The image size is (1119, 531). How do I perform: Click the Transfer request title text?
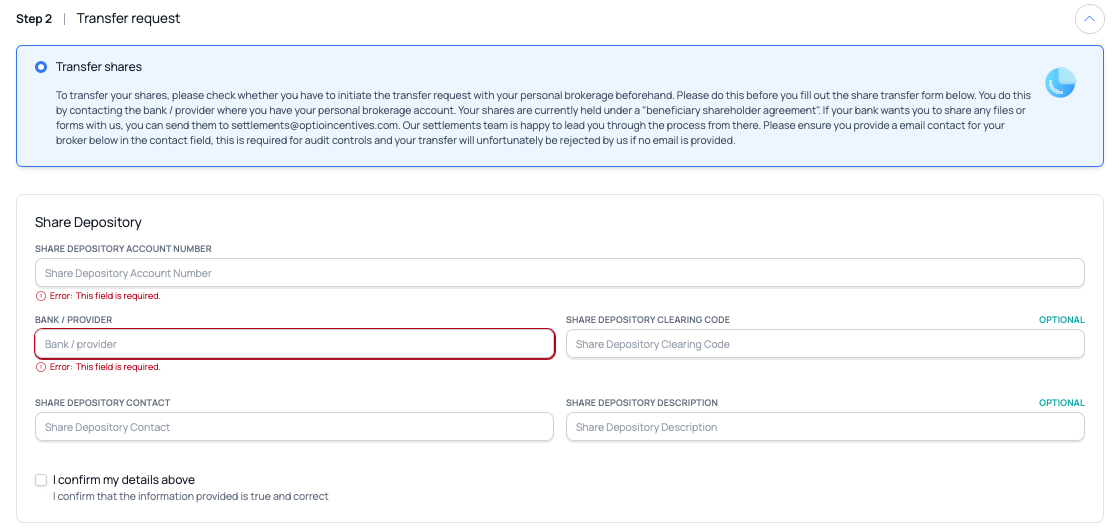[x=128, y=19]
